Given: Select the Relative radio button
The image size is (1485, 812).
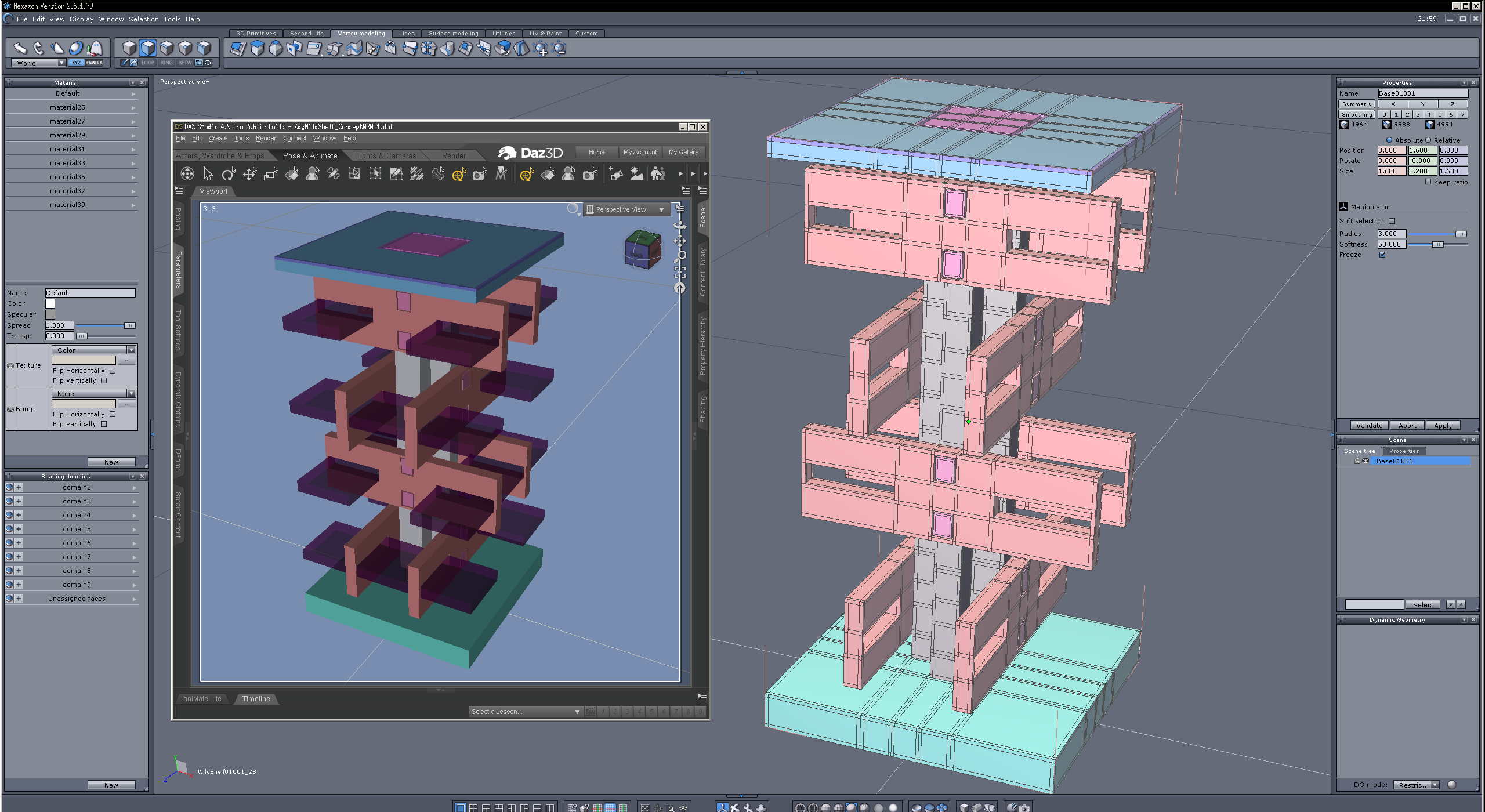Looking at the screenshot, I should point(1428,140).
